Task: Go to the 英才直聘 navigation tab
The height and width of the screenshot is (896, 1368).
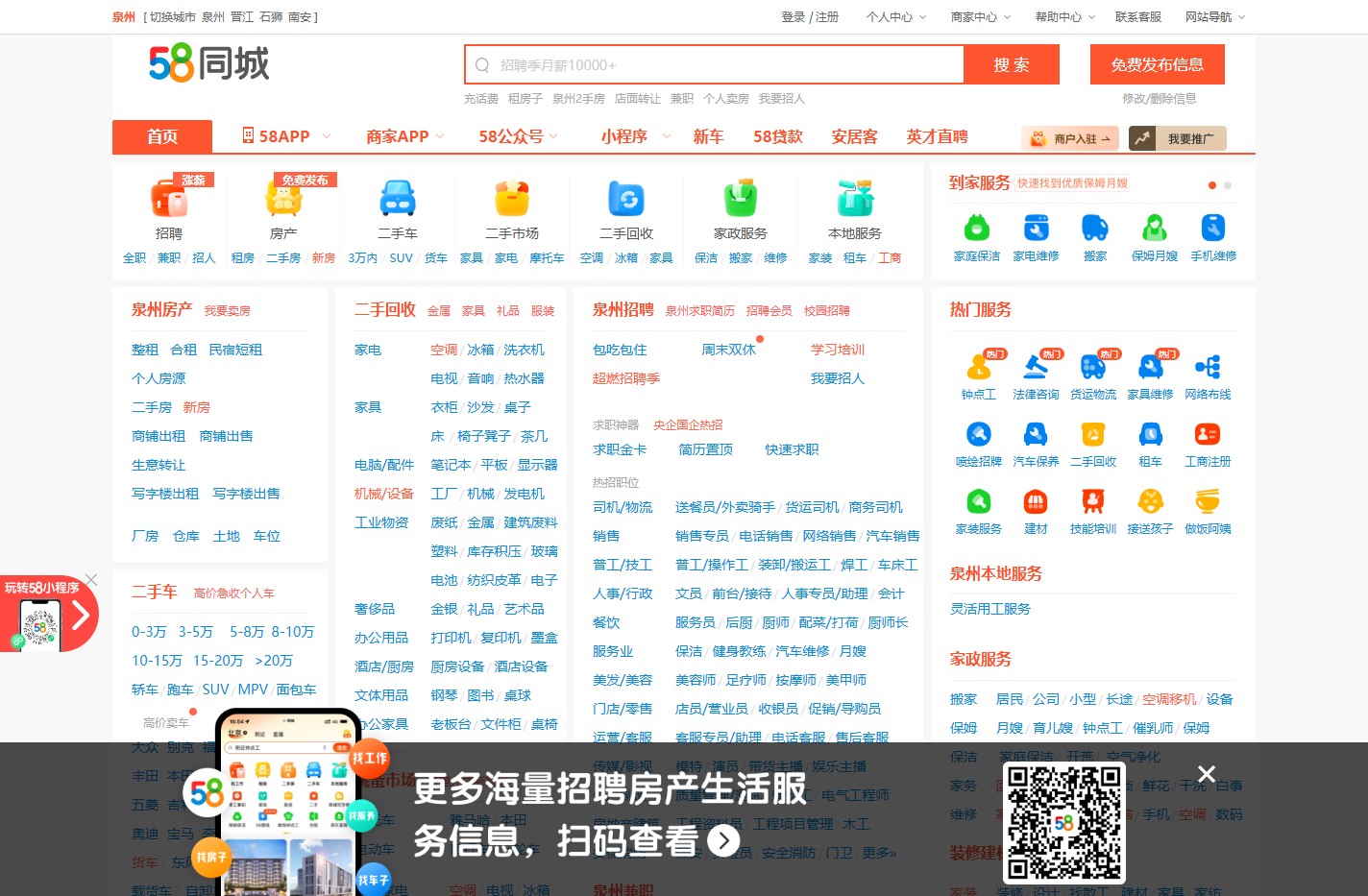Action: point(938,136)
